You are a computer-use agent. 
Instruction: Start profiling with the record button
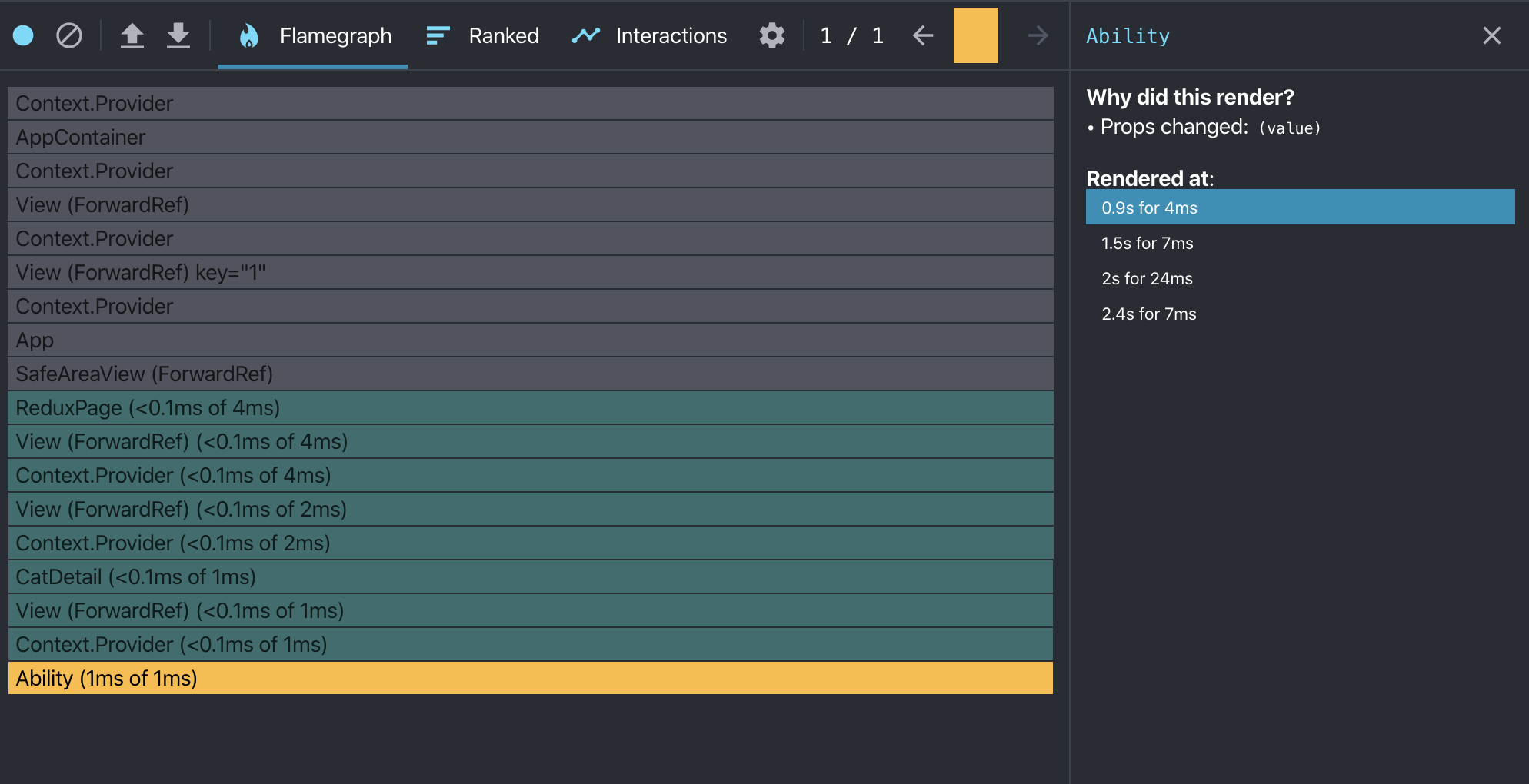(23, 35)
